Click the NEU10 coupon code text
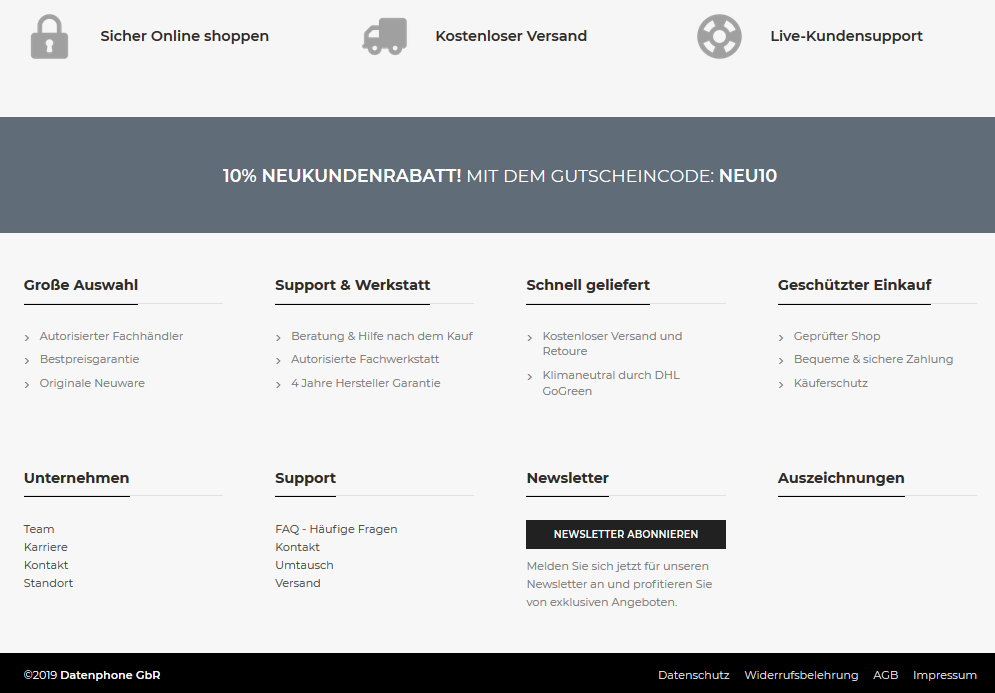Viewport: 995px width, 693px height. [748, 176]
